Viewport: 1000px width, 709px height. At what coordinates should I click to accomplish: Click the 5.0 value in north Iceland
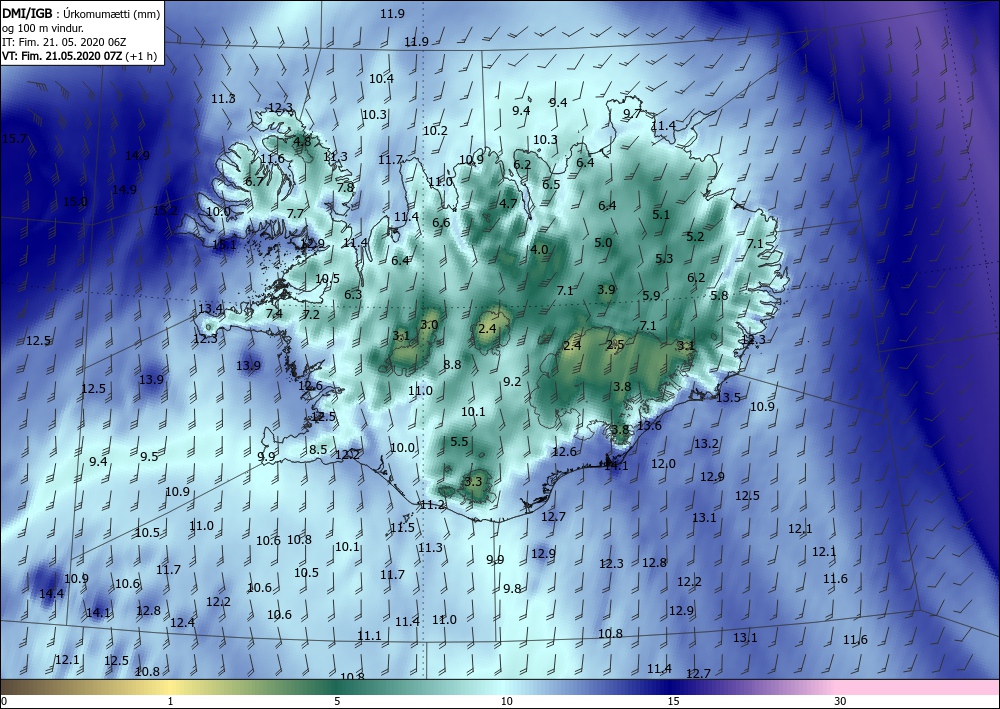[603, 242]
